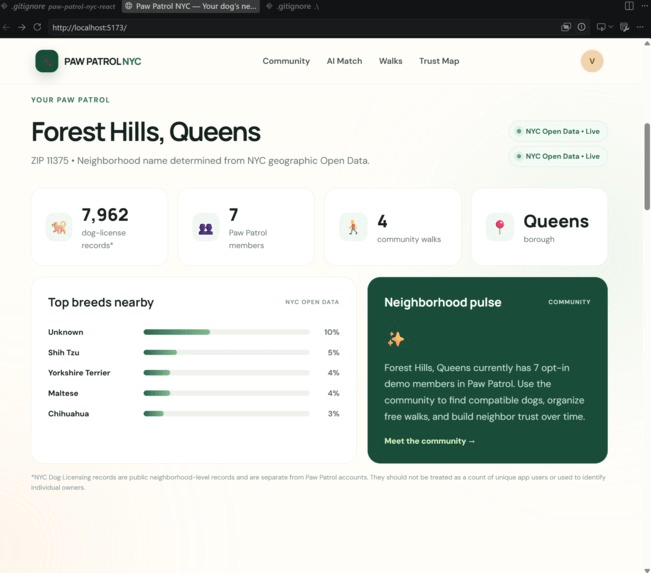
Task: Click the 7 Paw Patrol members count
Action: (233, 215)
